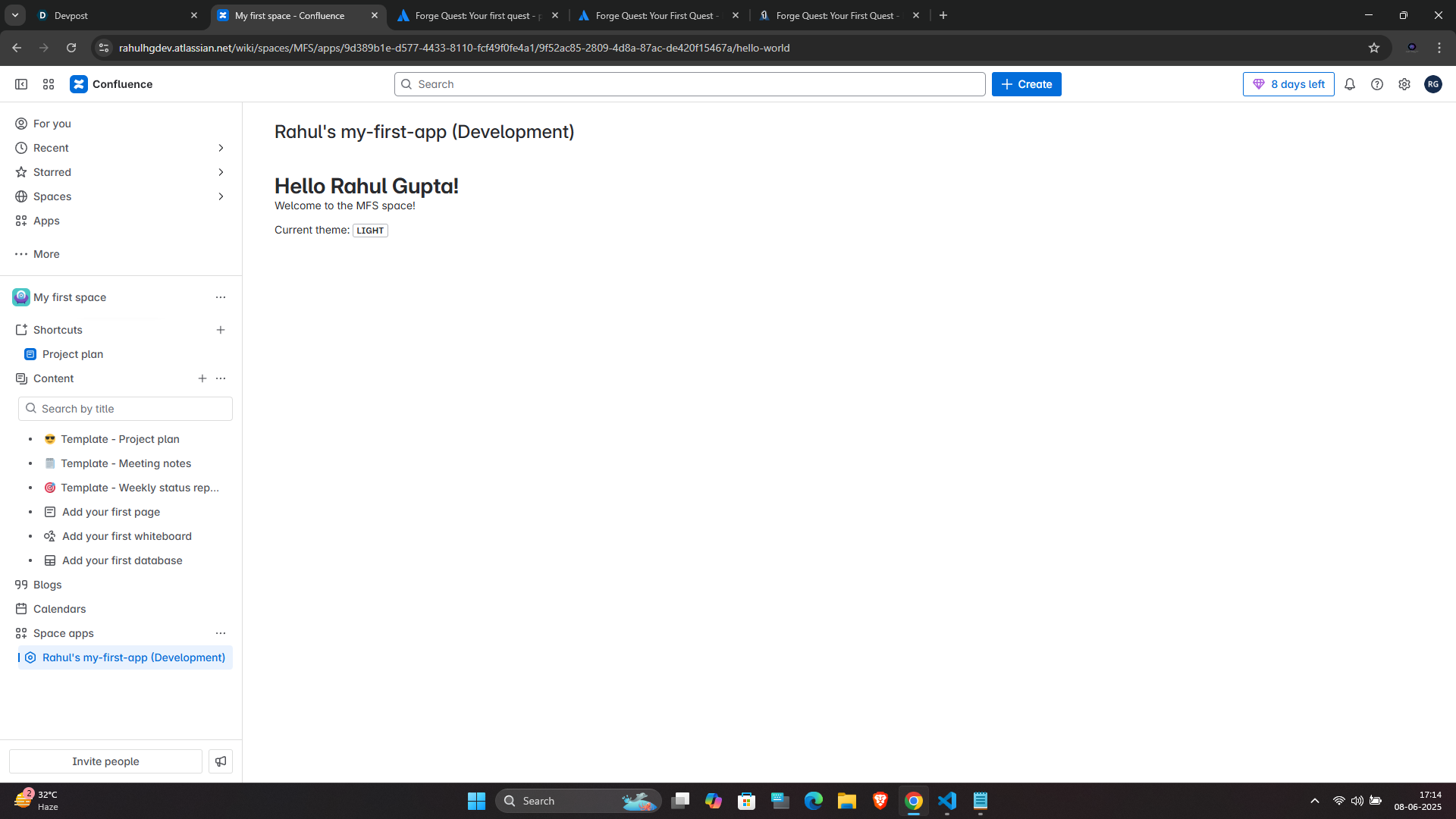Click the Search by title field
This screenshot has height=819, width=1456.
coord(129,409)
